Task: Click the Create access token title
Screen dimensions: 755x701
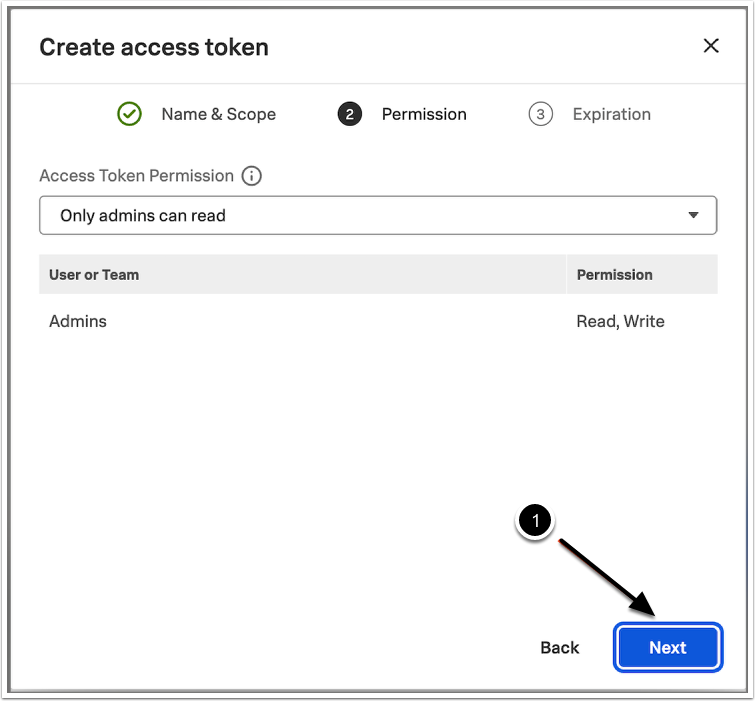Action: [x=154, y=47]
